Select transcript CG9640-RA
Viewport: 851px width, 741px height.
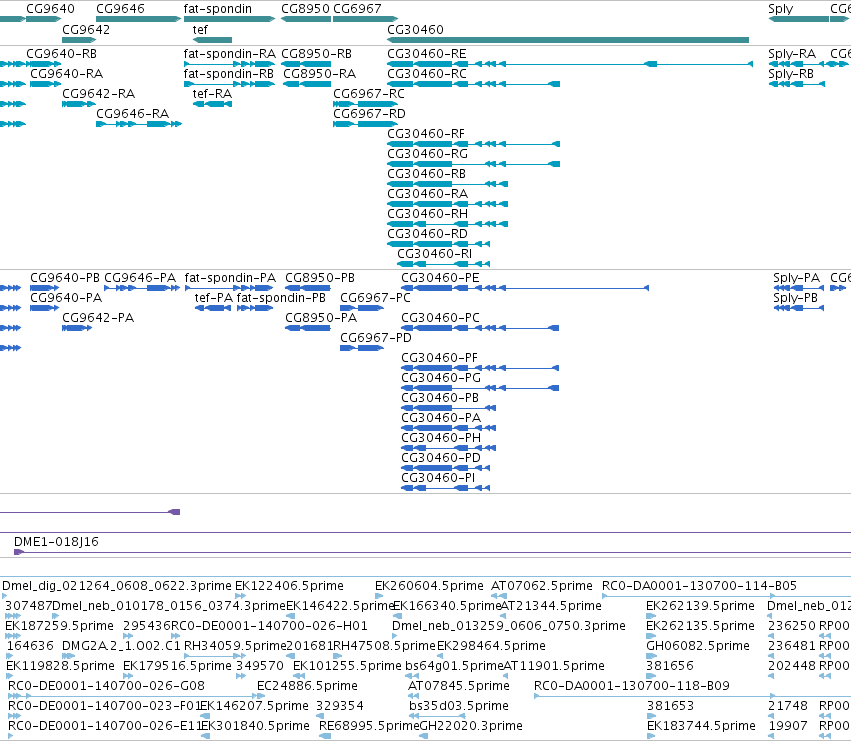tap(66, 74)
